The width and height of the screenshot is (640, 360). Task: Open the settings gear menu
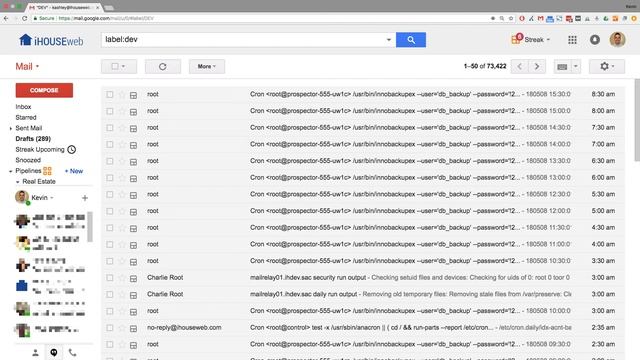[607, 67]
